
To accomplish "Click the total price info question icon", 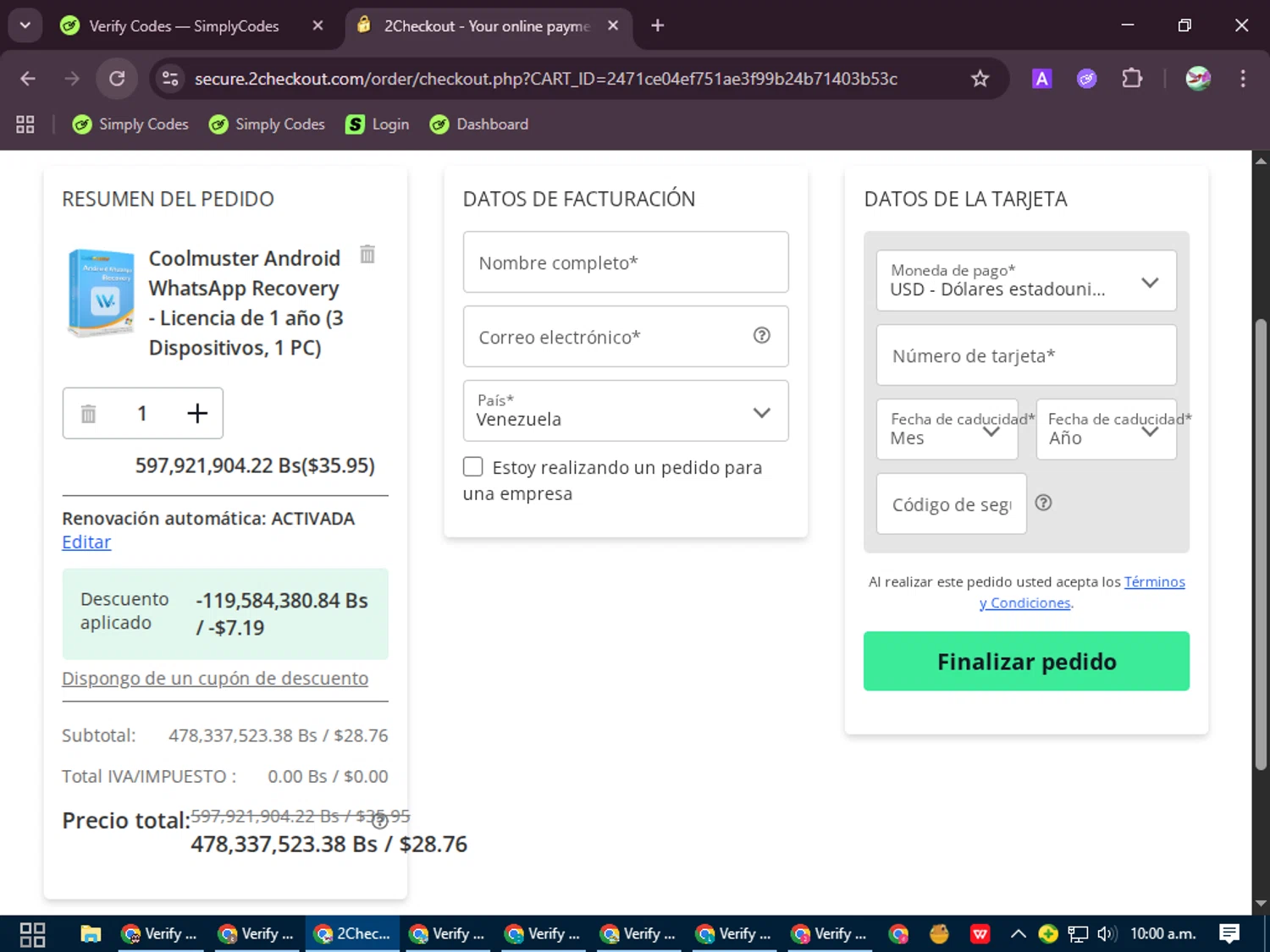I will click(x=380, y=820).
